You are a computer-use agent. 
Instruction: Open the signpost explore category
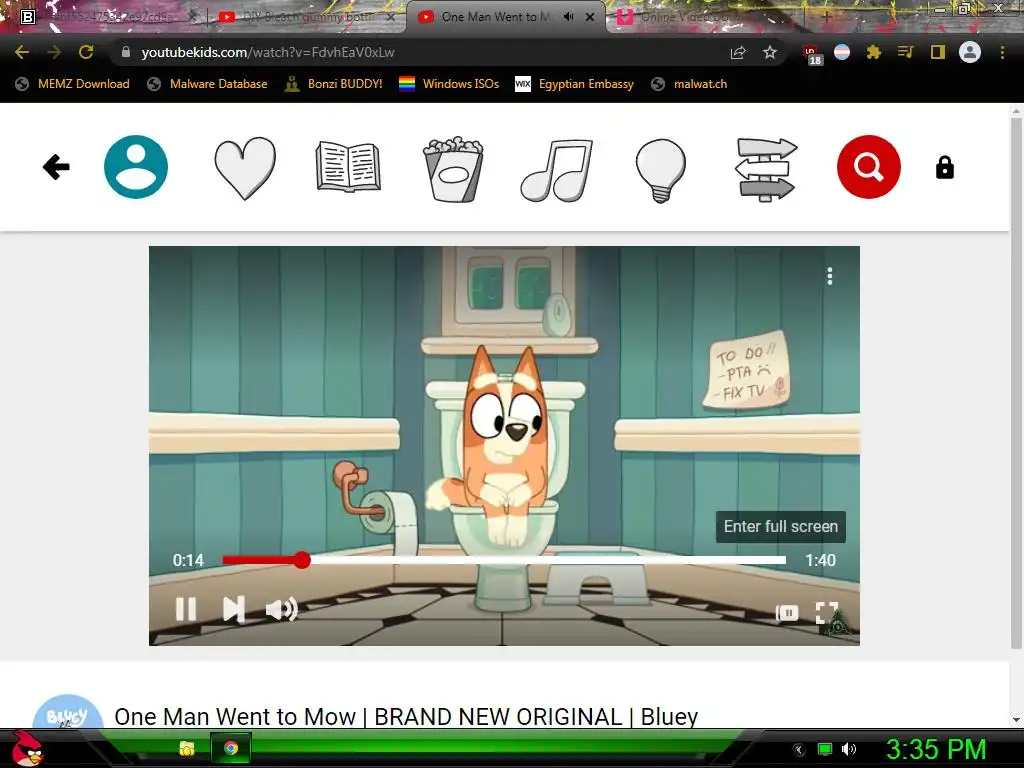click(x=765, y=169)
